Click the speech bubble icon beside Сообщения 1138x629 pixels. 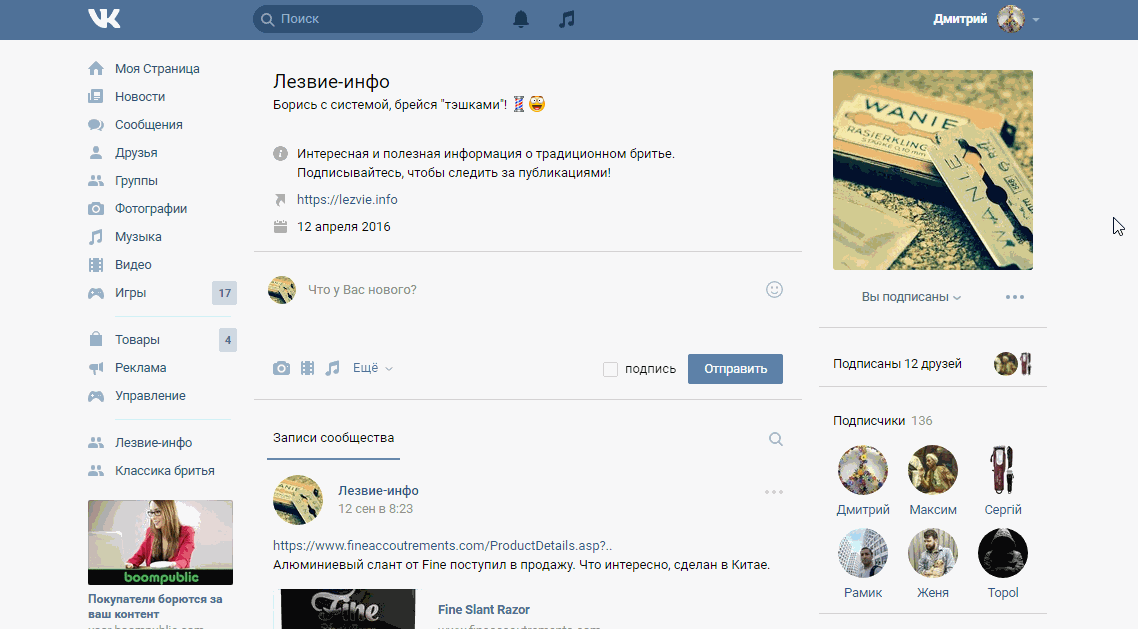[96, 125]
